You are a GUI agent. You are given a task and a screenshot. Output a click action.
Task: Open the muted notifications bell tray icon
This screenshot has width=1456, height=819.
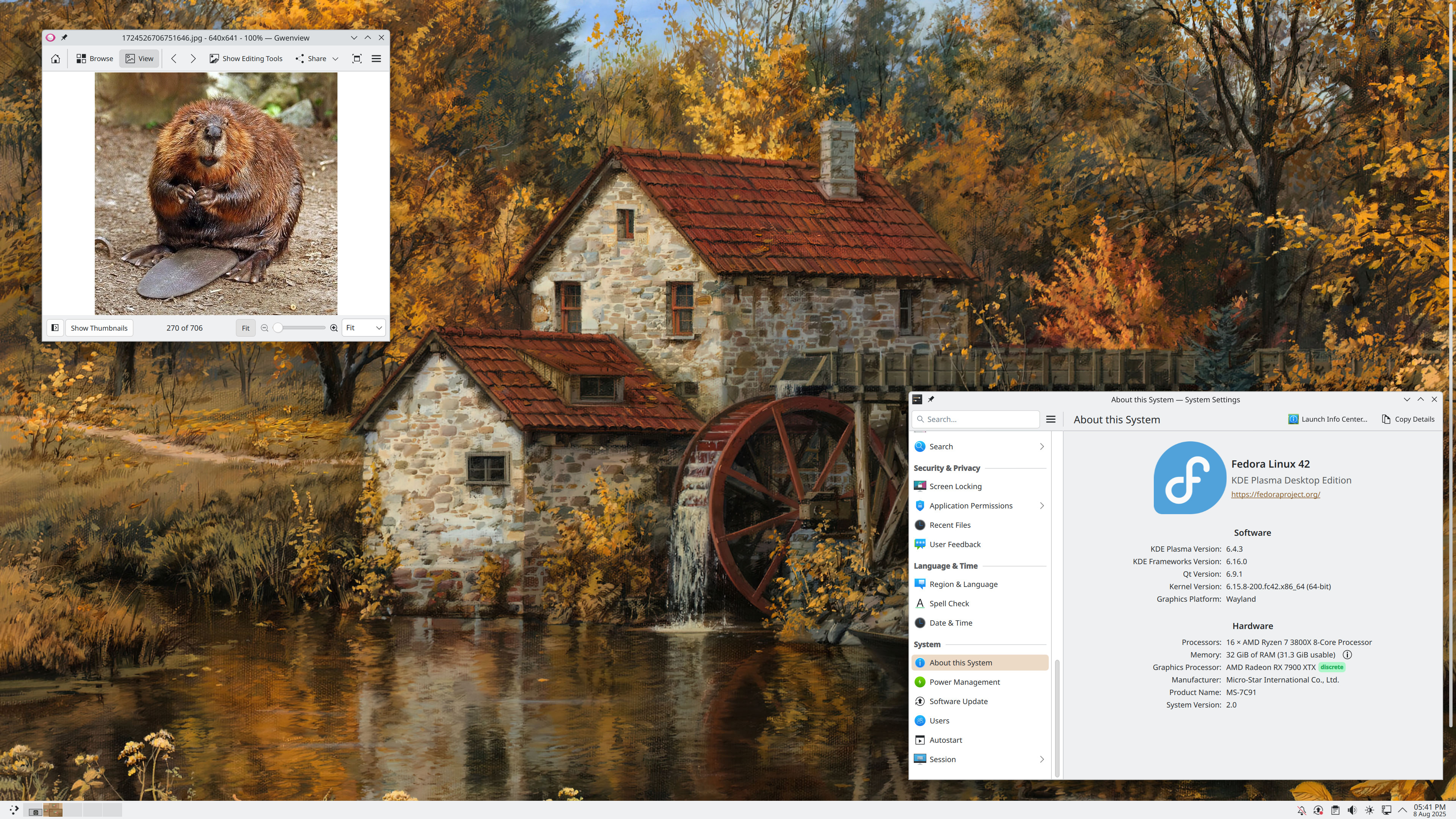click(1302, 811)
